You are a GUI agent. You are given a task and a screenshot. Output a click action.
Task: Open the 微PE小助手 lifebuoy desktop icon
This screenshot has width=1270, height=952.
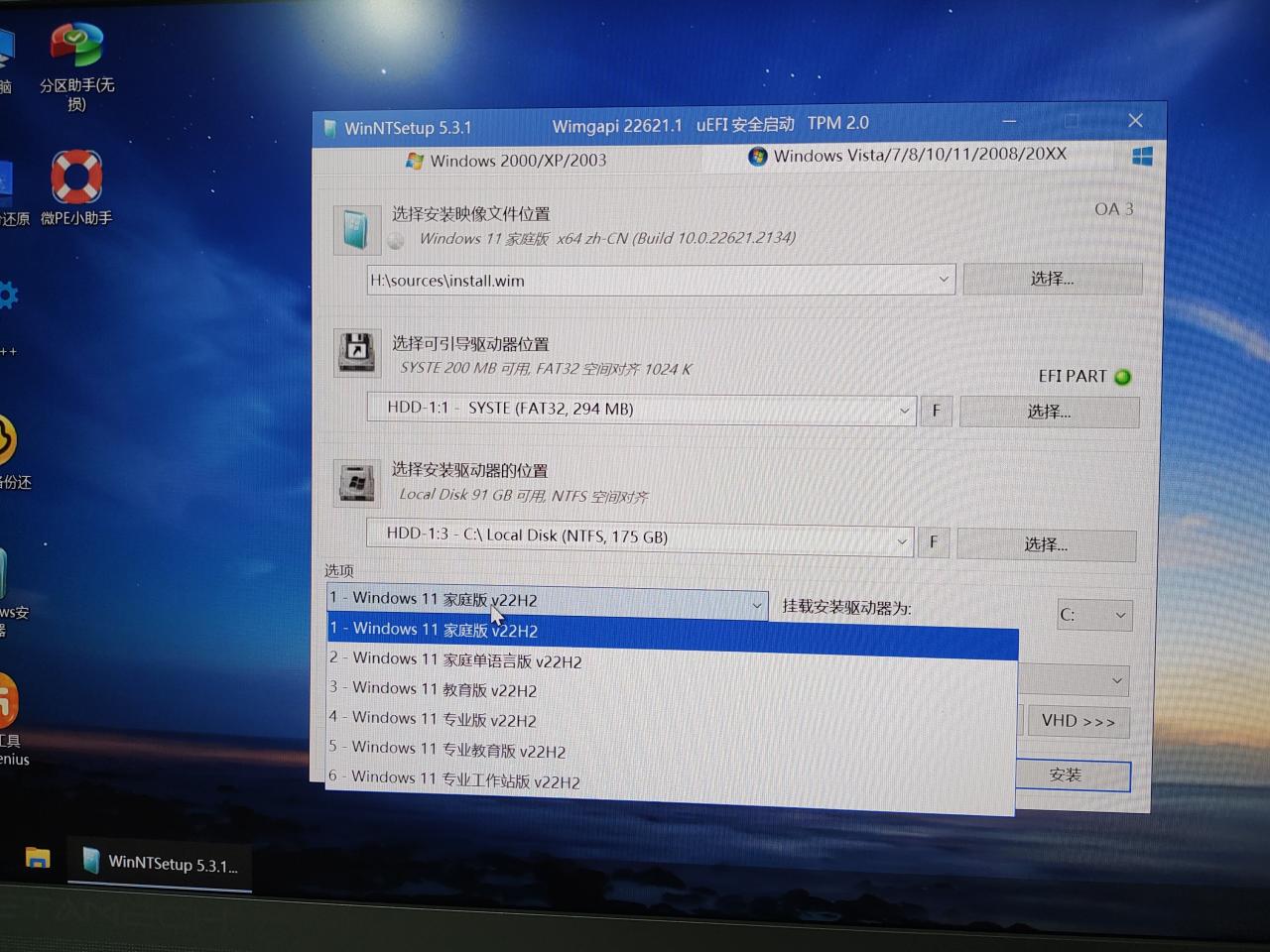pyautogui.click(x=76, y=188)
